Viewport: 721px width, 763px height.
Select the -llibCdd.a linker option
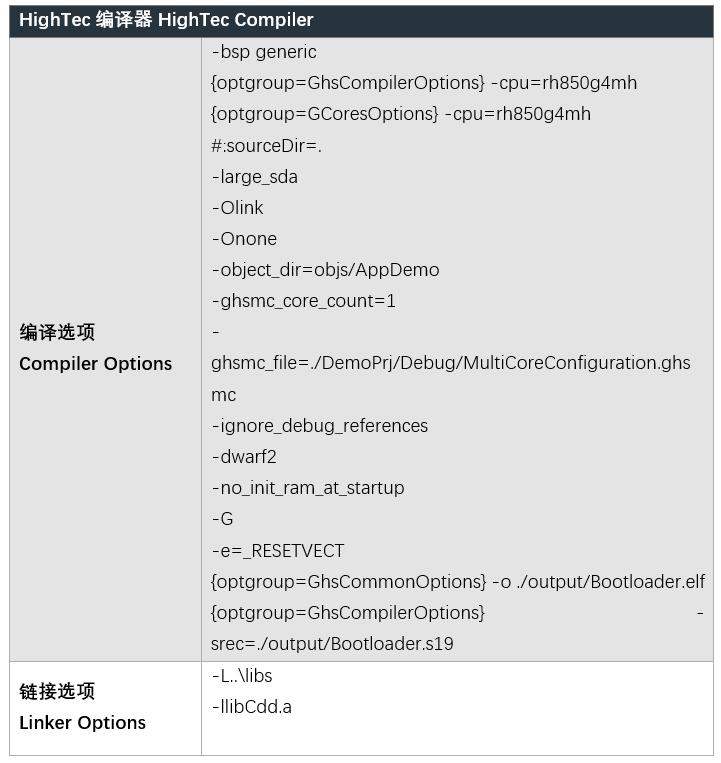pyautogui.click(x=252, y=708)
